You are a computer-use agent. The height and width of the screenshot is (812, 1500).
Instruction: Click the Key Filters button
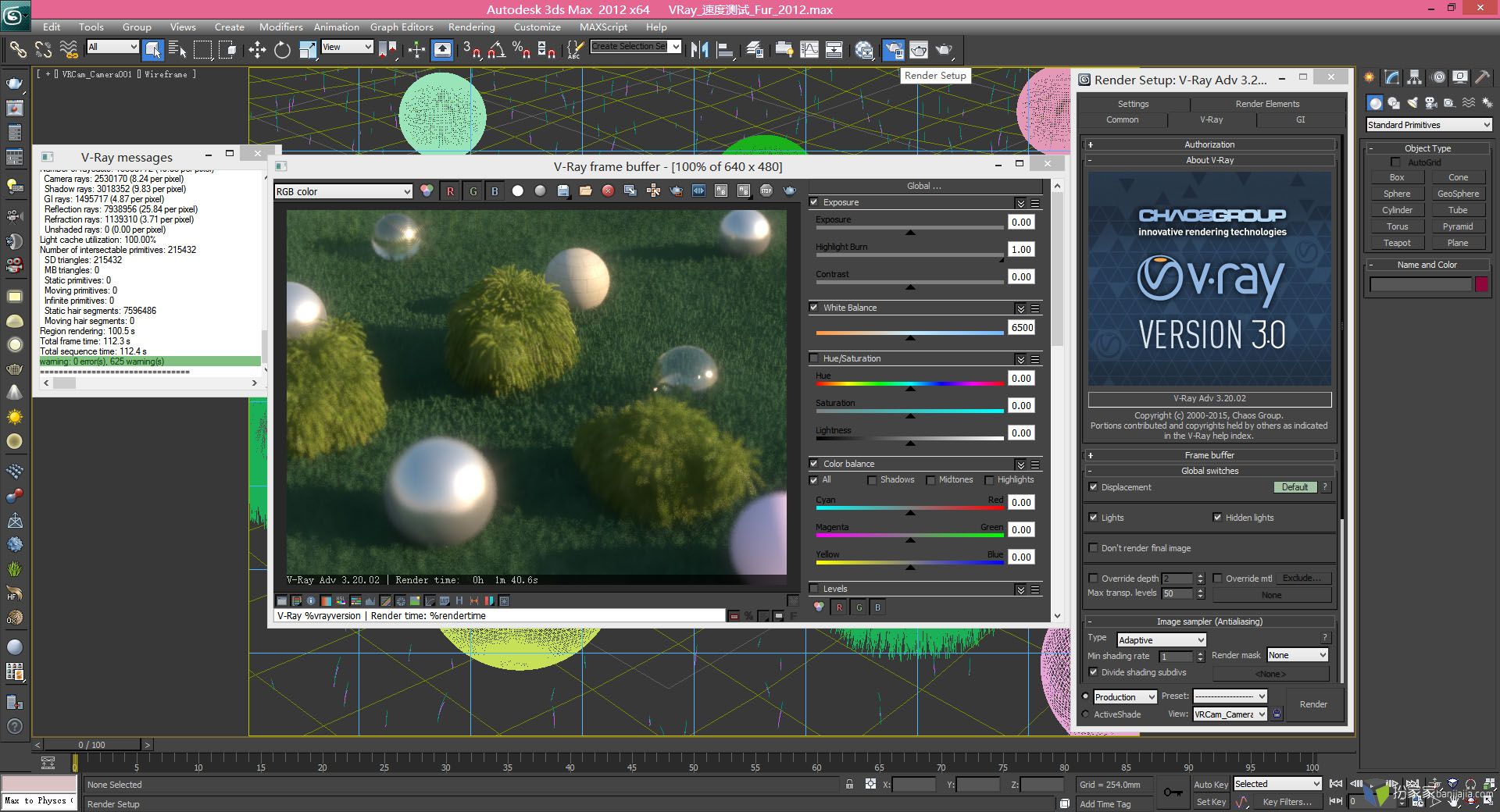[x=1286, y=802]
